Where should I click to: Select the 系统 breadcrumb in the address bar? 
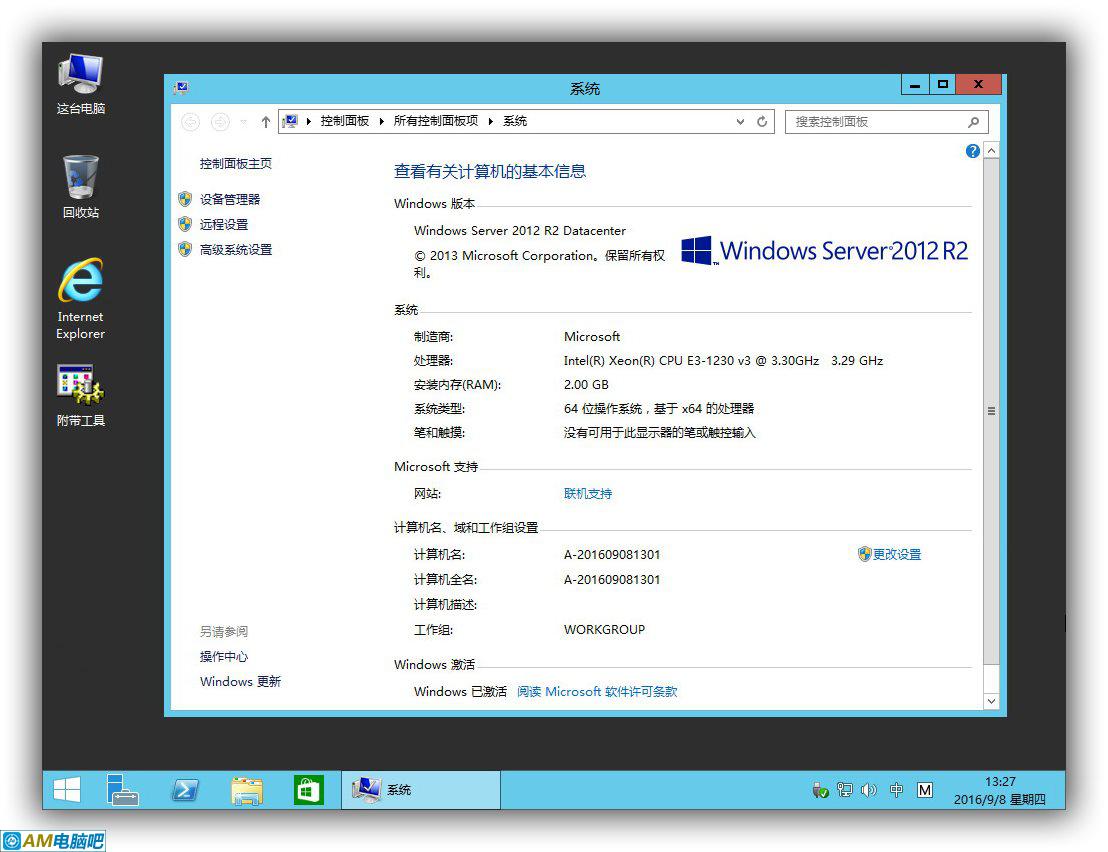tap(515, 122)
